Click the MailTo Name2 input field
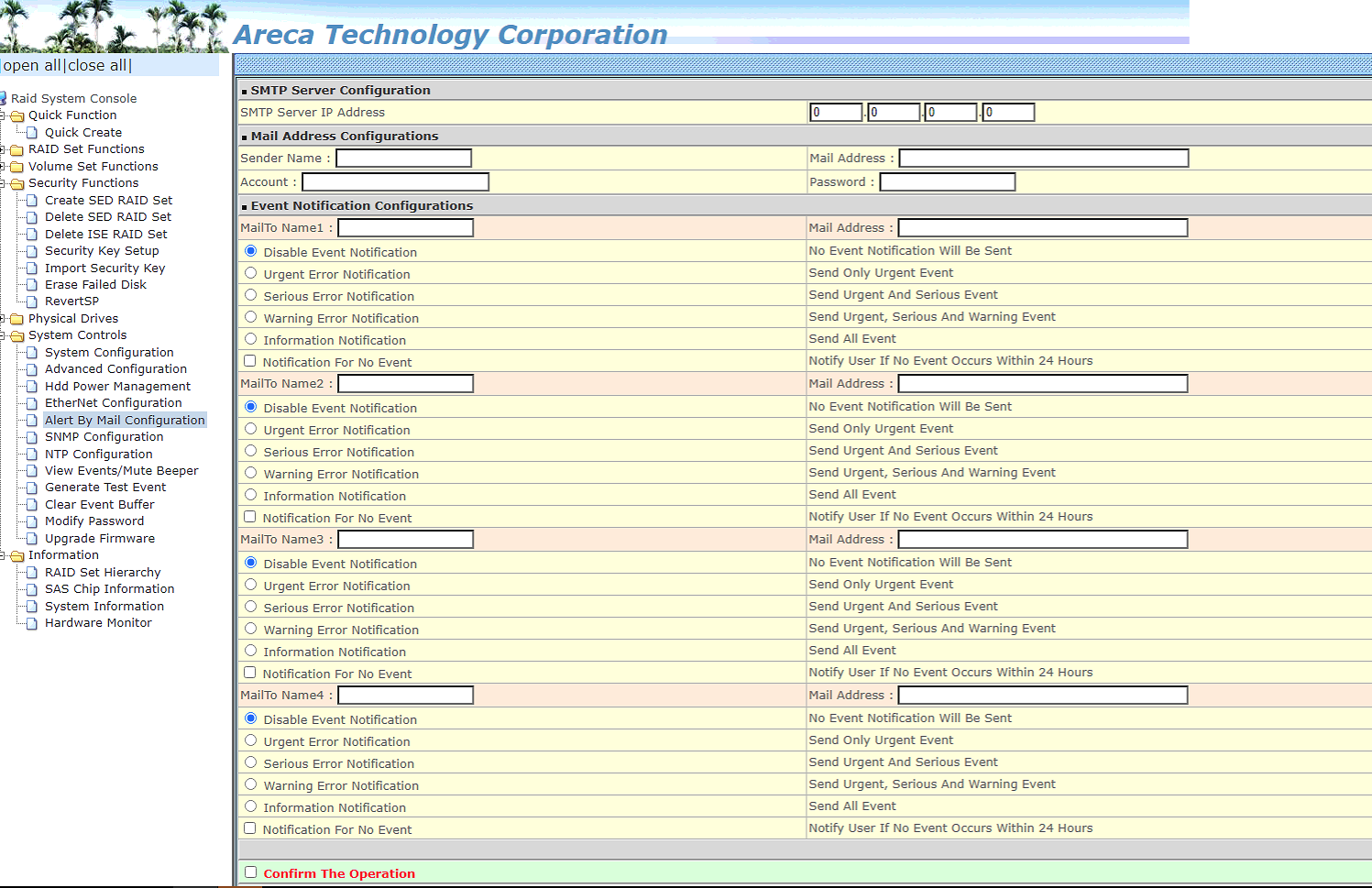1372x888 pixels. (406, 383)
